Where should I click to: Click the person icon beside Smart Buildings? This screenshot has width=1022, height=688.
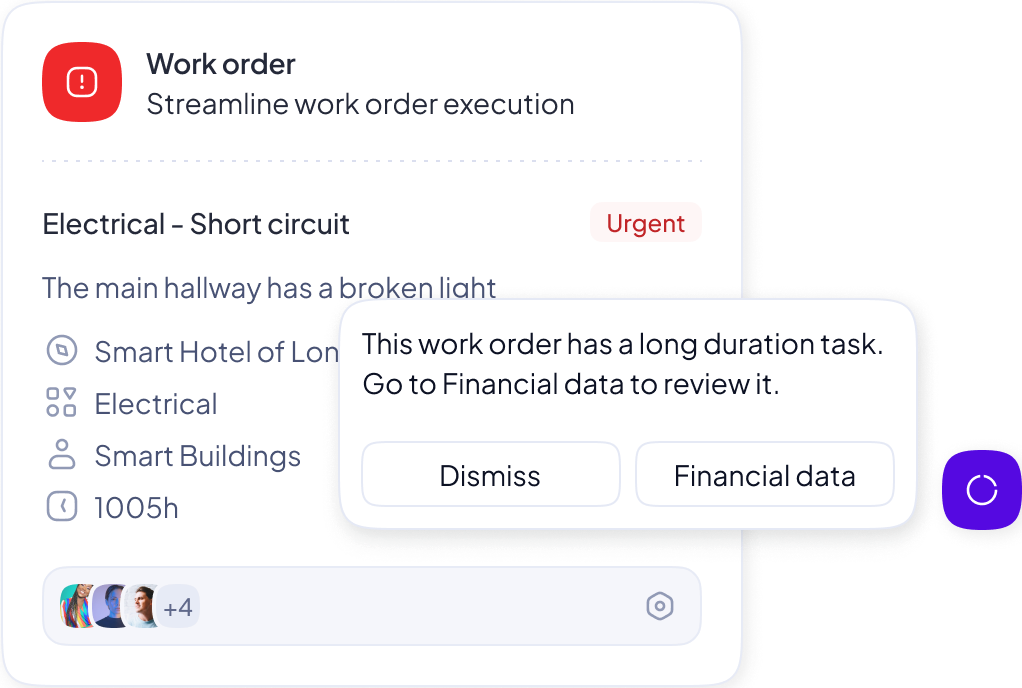[62, 455]
